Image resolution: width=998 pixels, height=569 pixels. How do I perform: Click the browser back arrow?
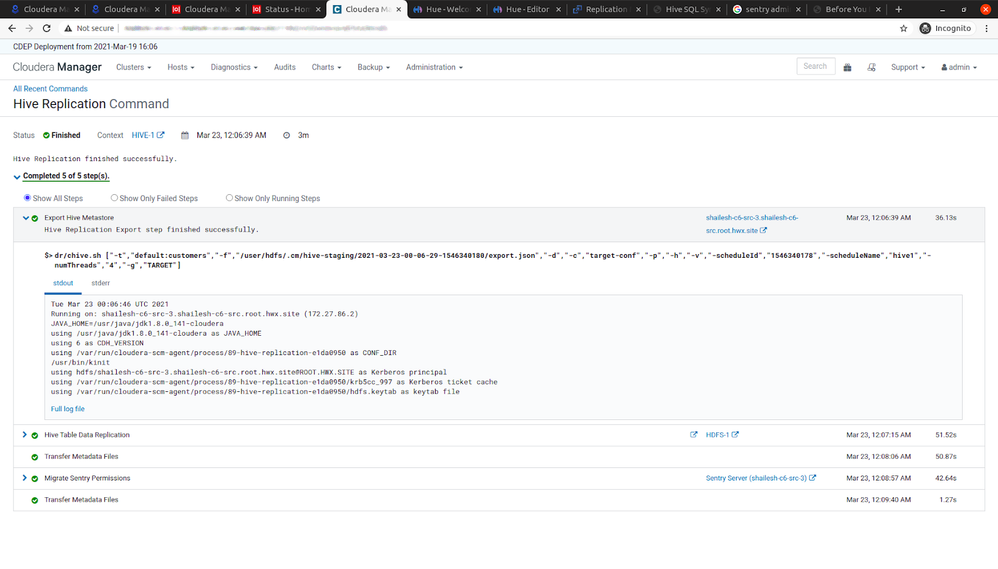coord(12,28)
